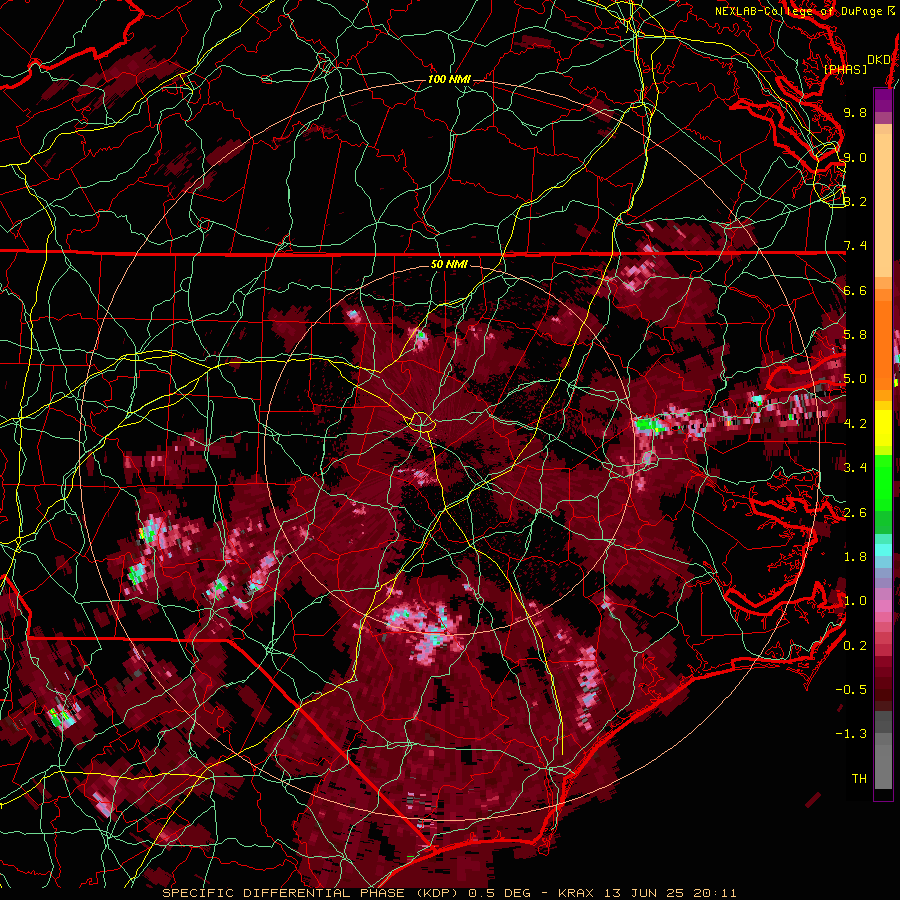Image resolution: width=900 pixels, height=900 pixels.
Task: Click the 2.6 value on the color scale
Action: coord(855,513)
